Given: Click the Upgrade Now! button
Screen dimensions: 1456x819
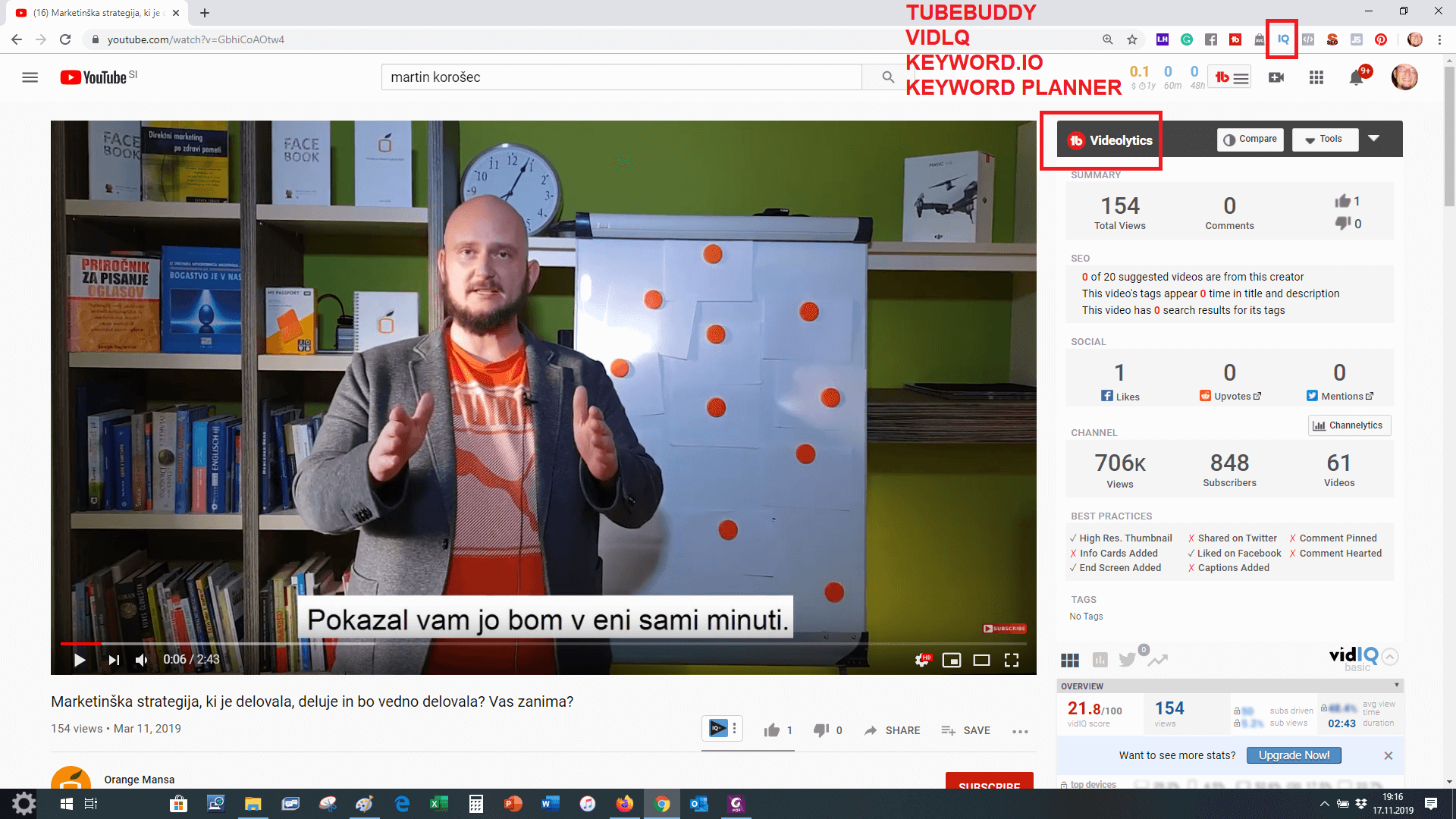Looking at the screenshot, I should click(x=1293, y=755).
